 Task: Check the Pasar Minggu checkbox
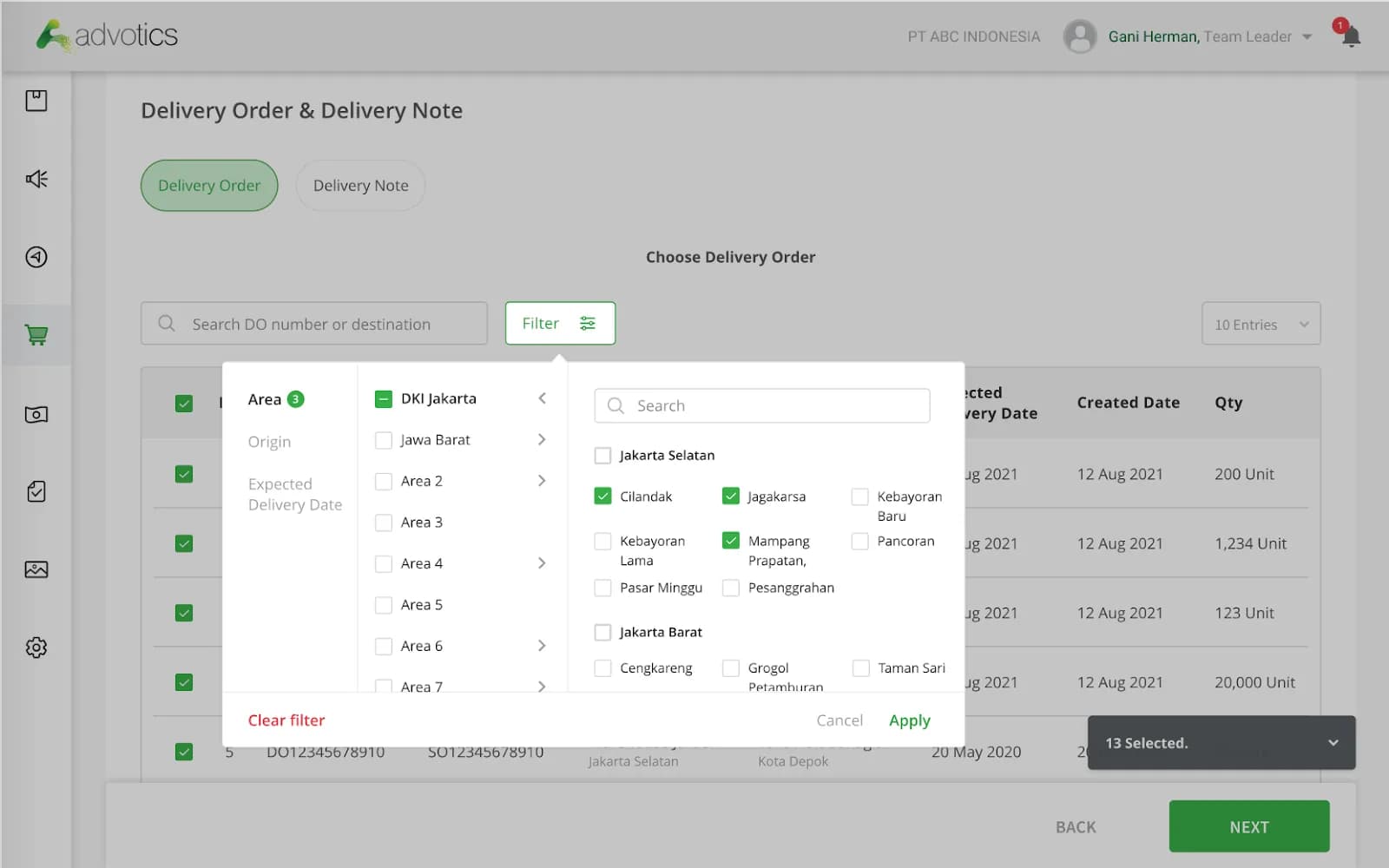(602, 588)
